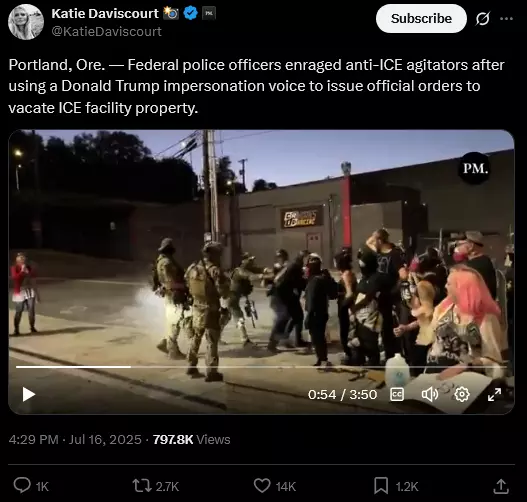This screenshot has height=502, width=527.
Task: Play the paused video
Action: (29, 394)
